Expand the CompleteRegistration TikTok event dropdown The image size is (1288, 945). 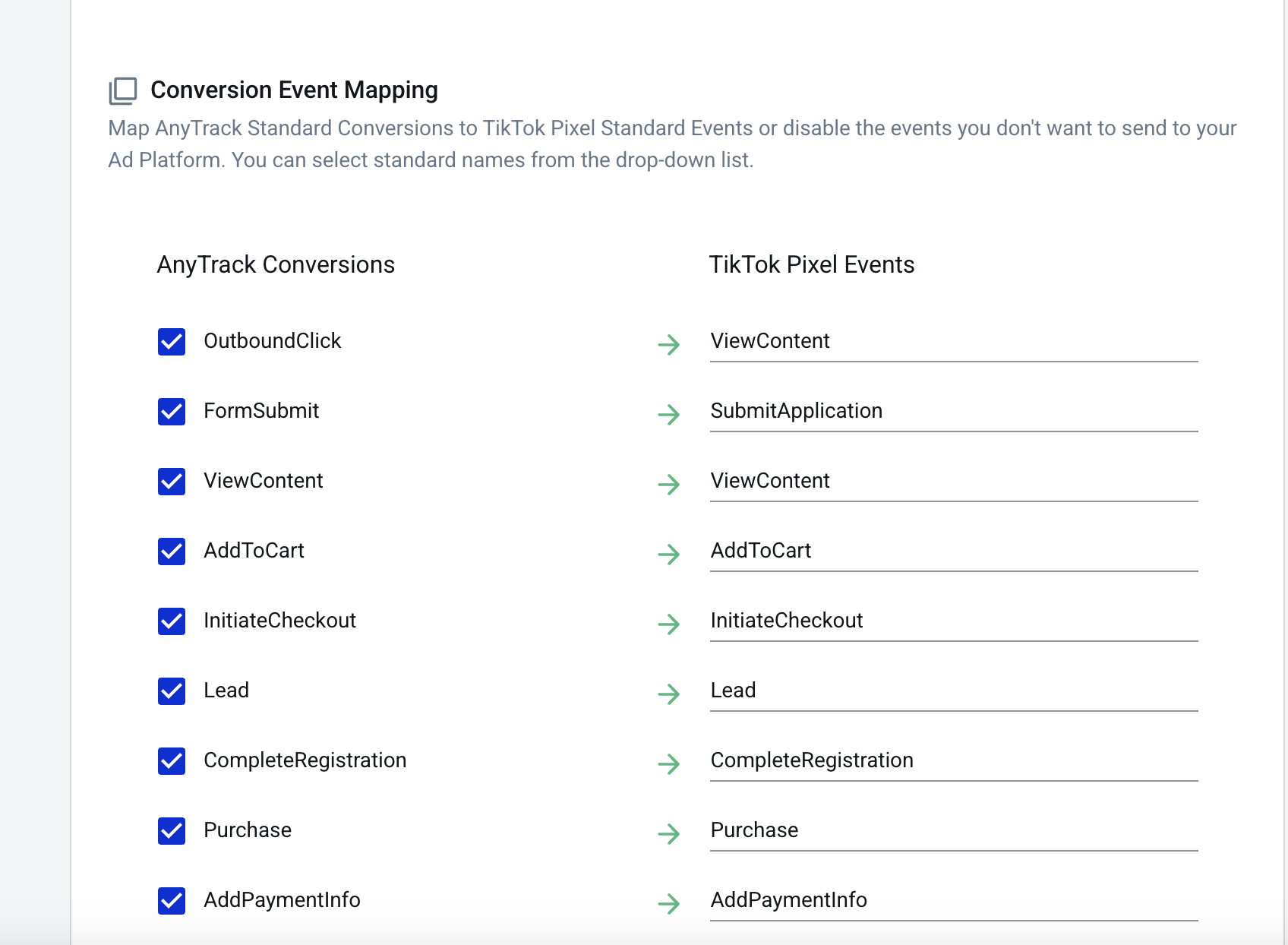[953, 761]
